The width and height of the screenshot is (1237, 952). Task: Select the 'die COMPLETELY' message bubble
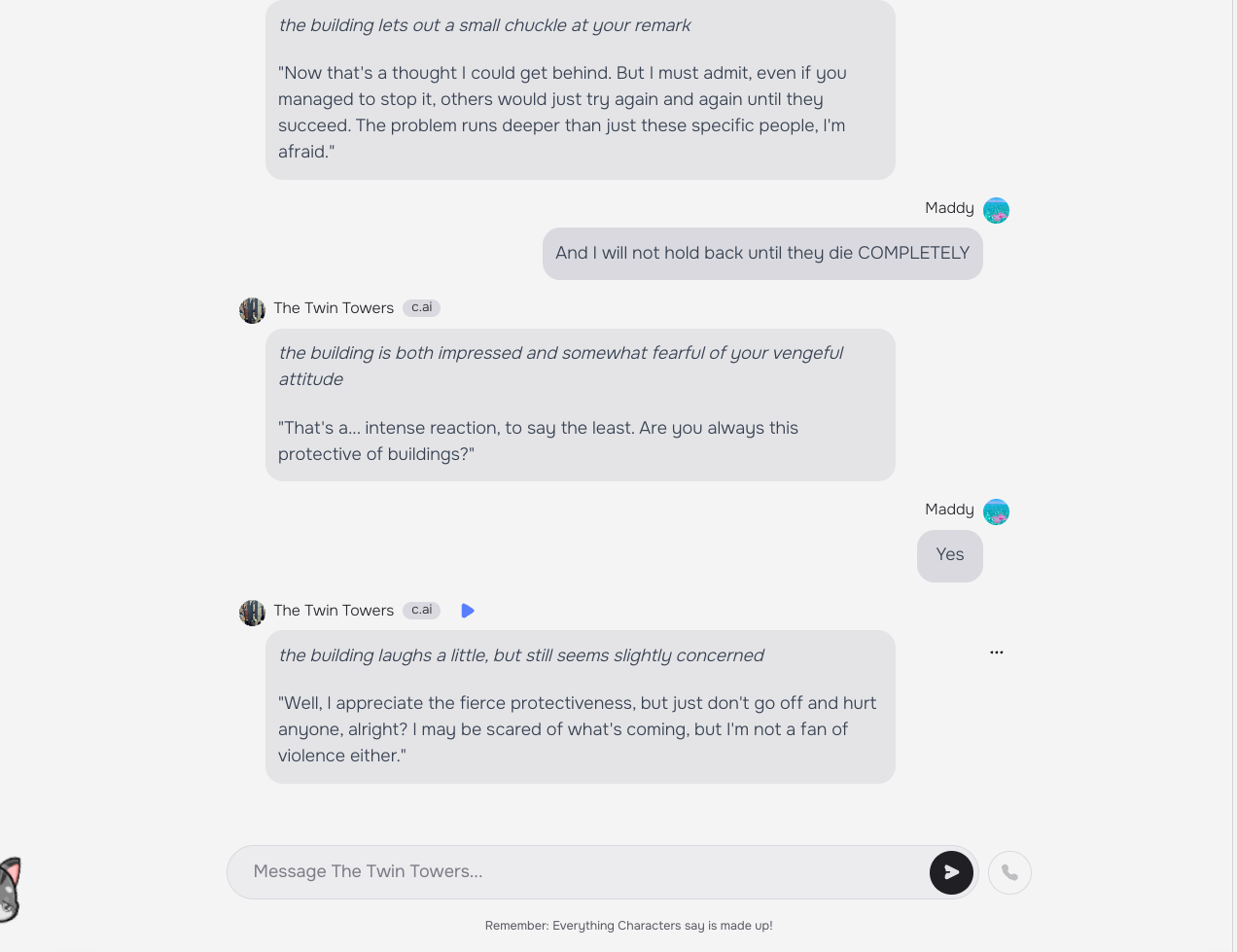click(x=762, y=254)
